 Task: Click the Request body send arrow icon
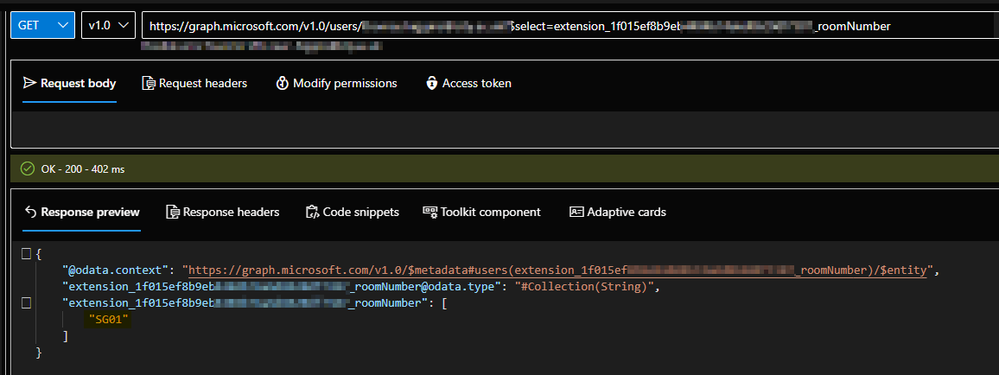click(x=29, y=83)
